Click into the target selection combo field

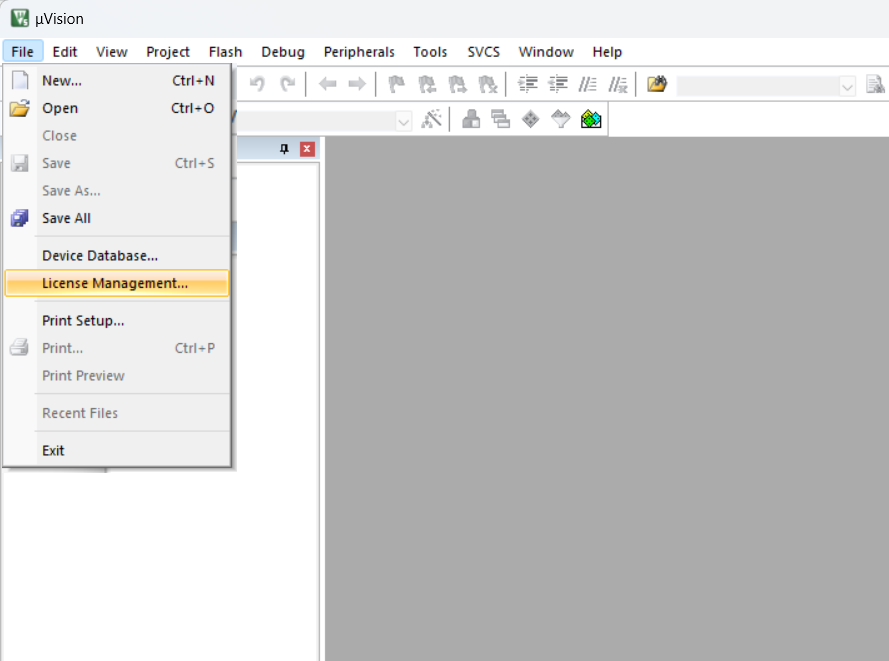pyautogui.click(x=316, y=121)
